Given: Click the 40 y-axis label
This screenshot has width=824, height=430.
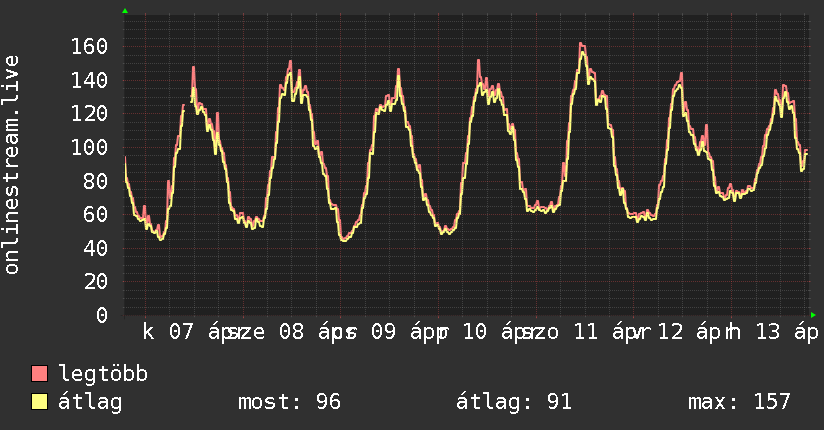Looking at the screenshot, I should click(96, 248).
